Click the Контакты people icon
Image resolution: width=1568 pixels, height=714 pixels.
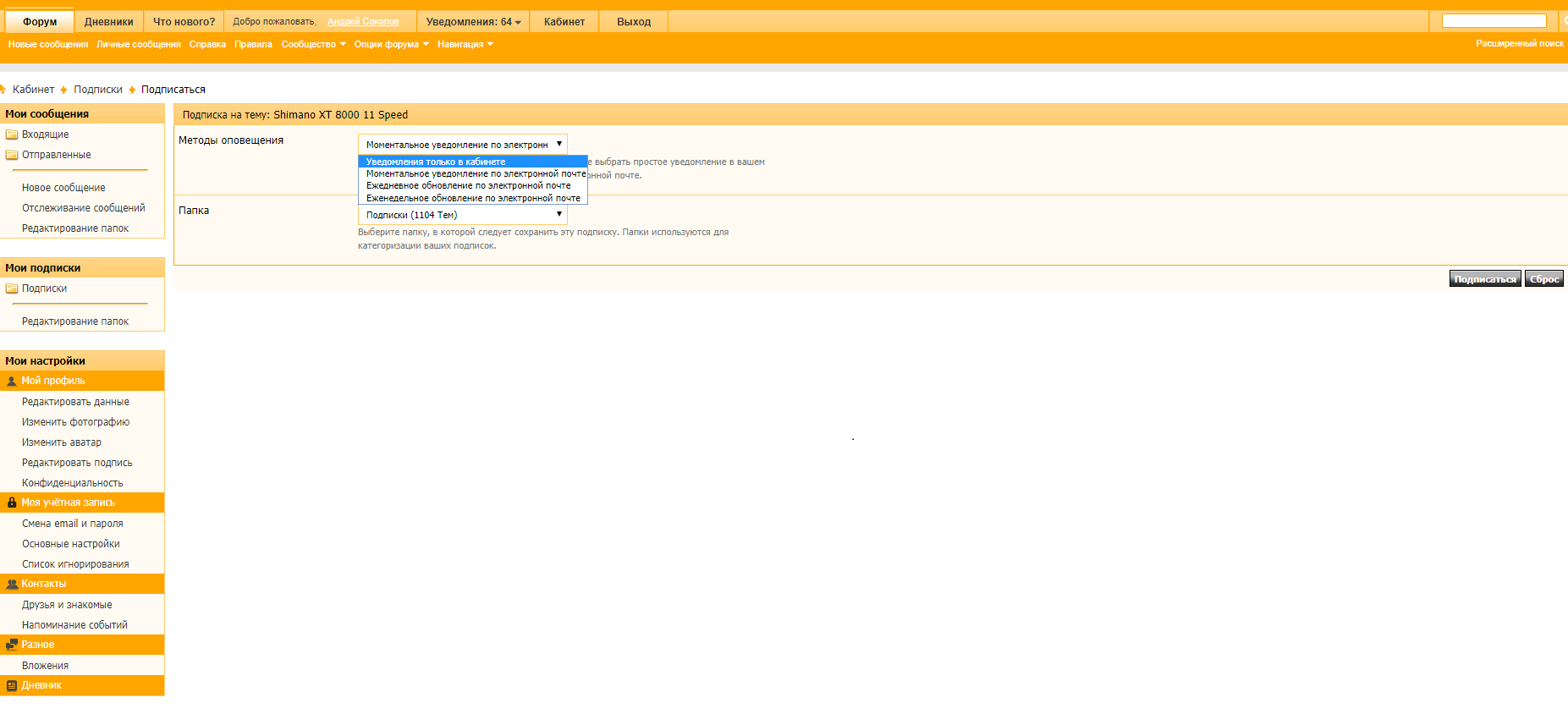[12, 584]
